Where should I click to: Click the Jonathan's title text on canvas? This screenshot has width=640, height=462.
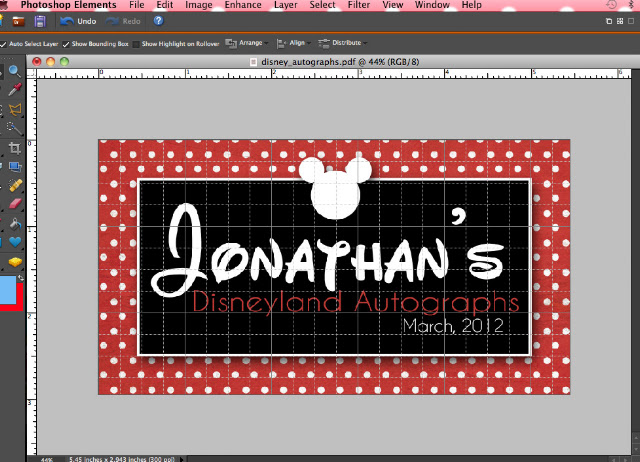[329, 250]
